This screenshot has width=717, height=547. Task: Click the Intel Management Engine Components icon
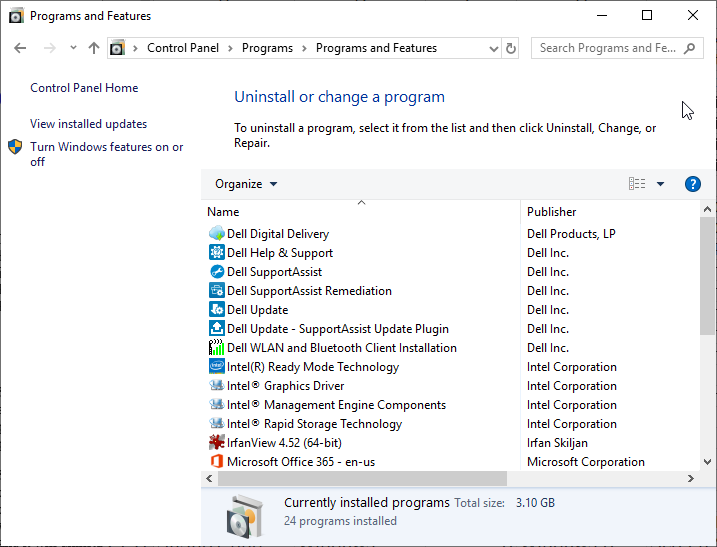click(x=217, y=404)
